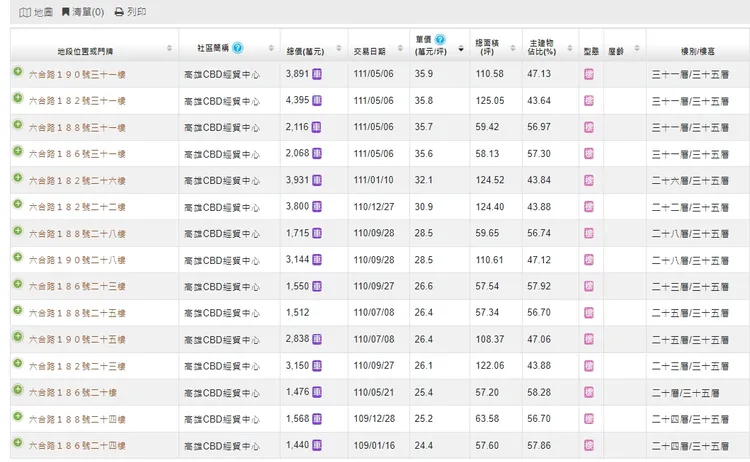Open address link 六合路188號二十四樓
The width and height of the screenshot is (750, 462).
(x=77, y=419)
